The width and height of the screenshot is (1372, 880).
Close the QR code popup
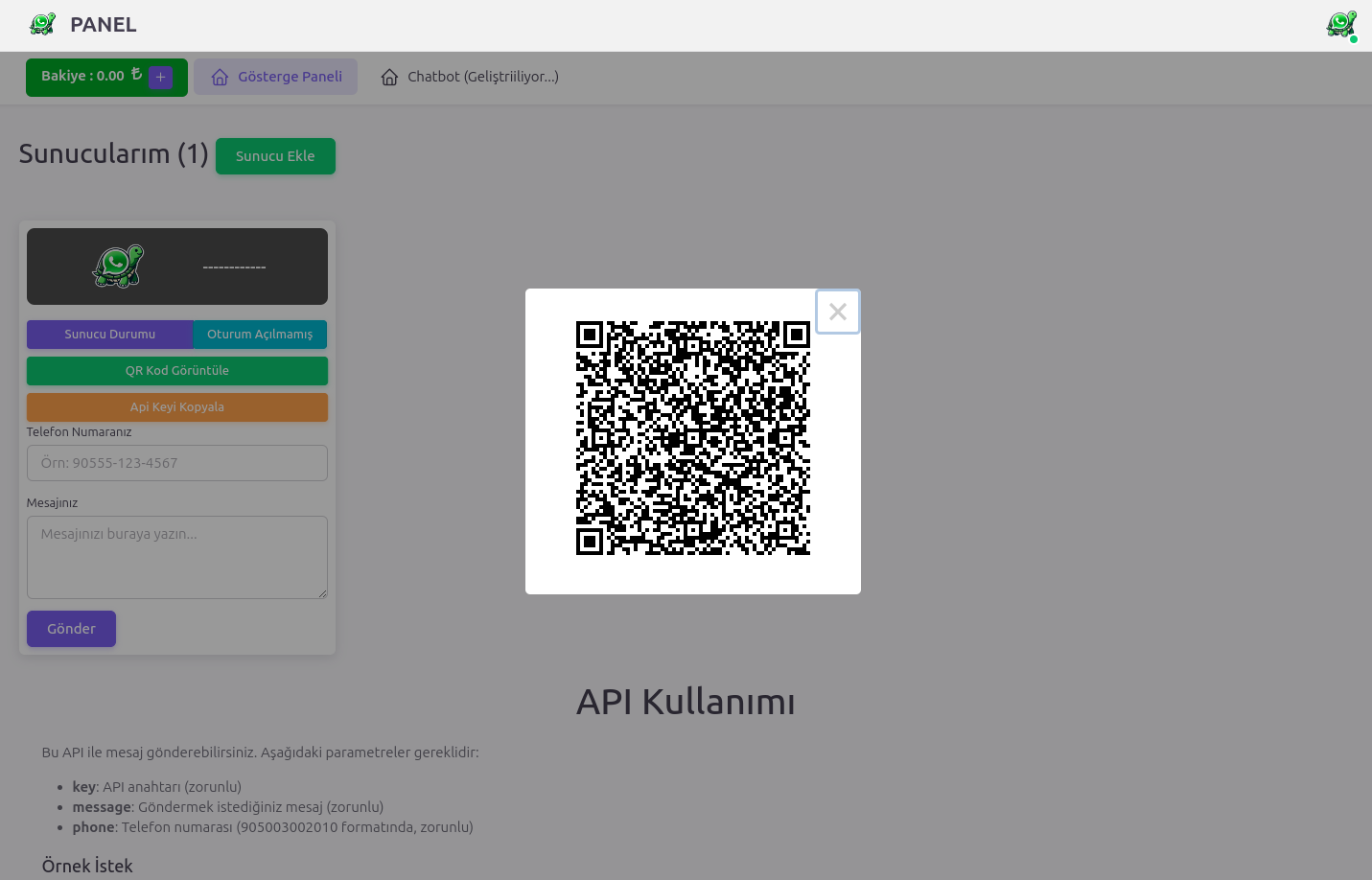[x=837, y=312]
